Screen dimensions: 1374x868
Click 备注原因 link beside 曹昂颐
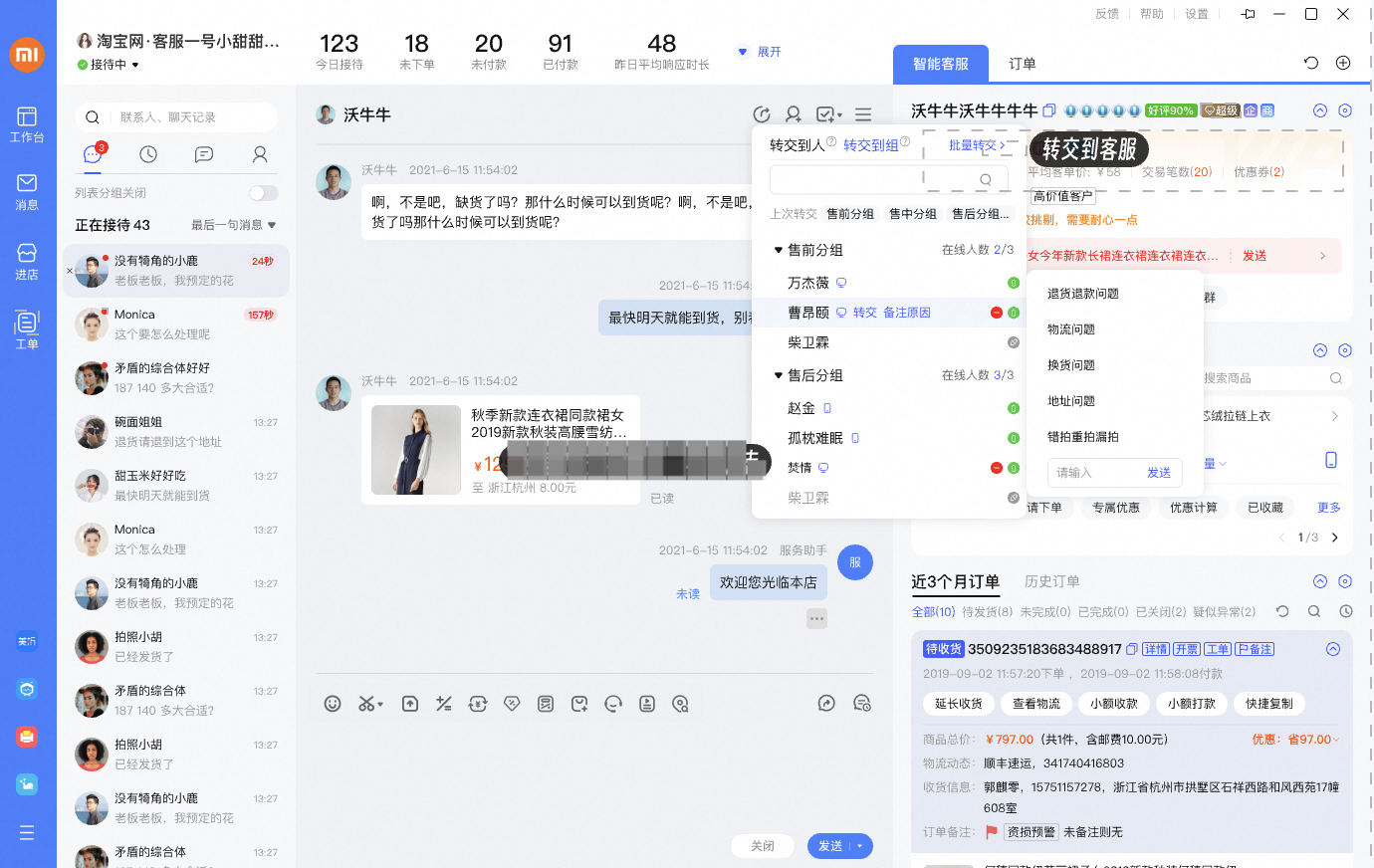[907, 313]
